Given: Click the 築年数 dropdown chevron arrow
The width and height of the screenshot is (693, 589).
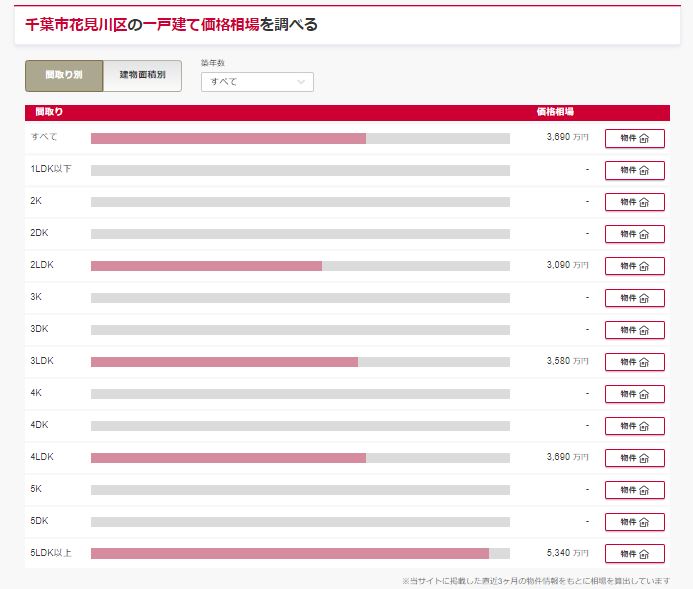Looking at the screenshot, I should pyautogui.click(x=301, y=82).
